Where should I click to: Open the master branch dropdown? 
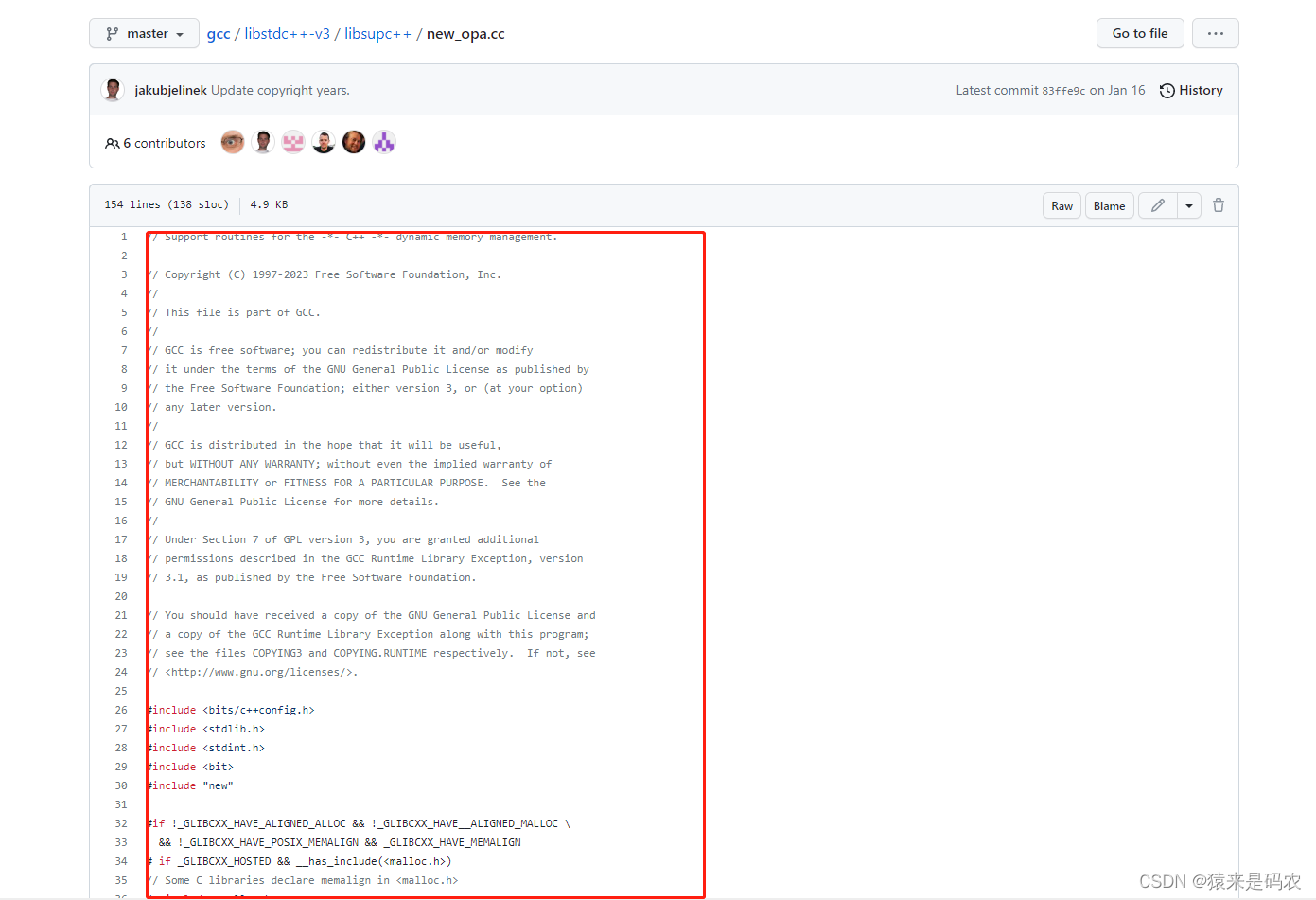144,33
